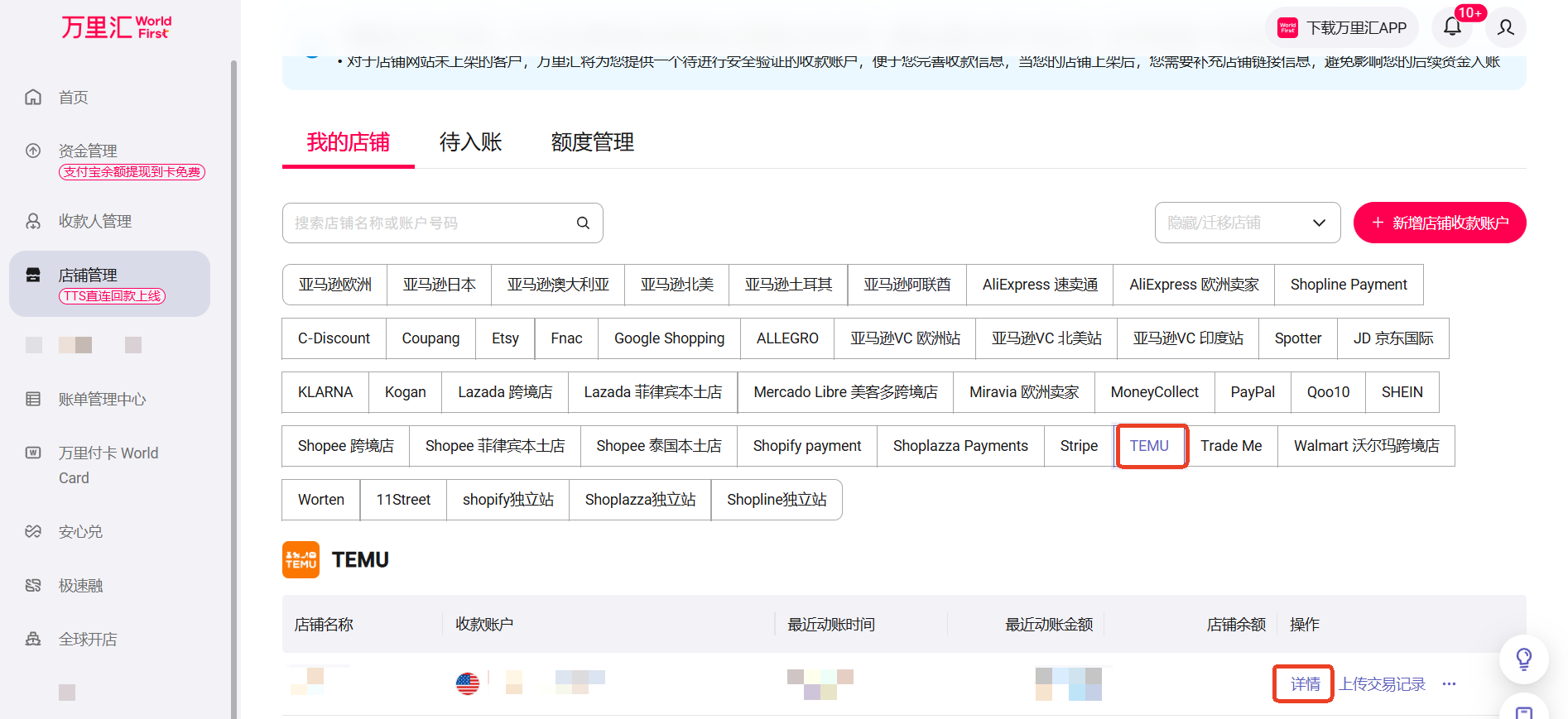Click the search magnifier icon
Viewport: 1568px width, 719px height.
point(583,223)
